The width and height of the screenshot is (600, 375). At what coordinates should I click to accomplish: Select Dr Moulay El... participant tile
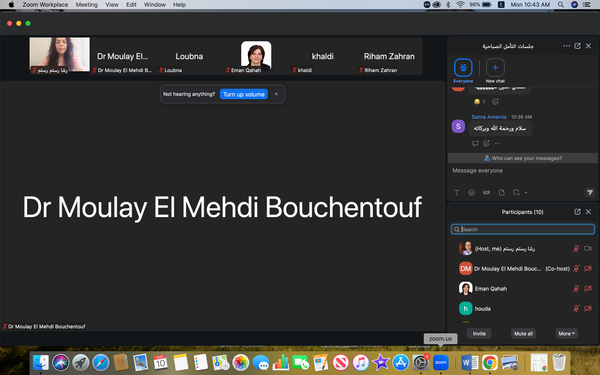pyautogui.click(x=122, y=57)
